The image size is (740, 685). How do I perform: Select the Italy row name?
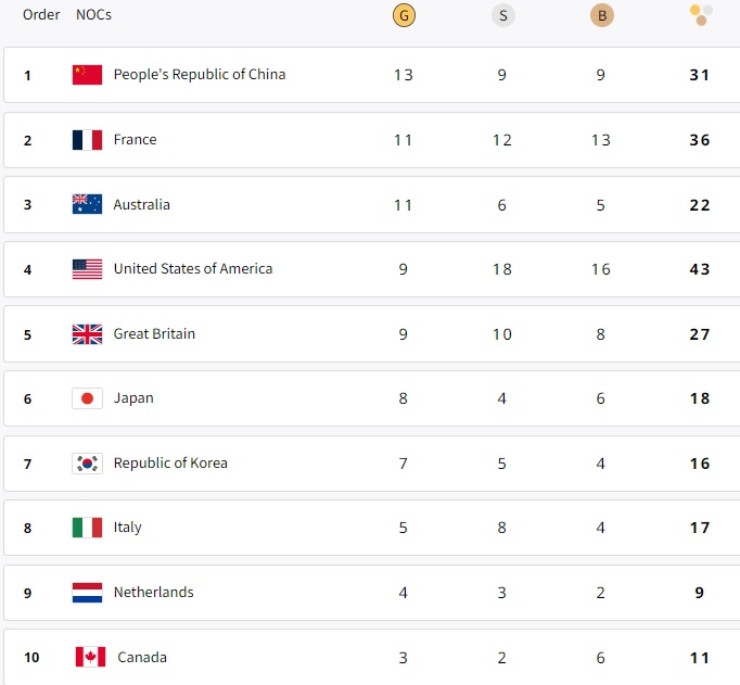tap(127, 527)
